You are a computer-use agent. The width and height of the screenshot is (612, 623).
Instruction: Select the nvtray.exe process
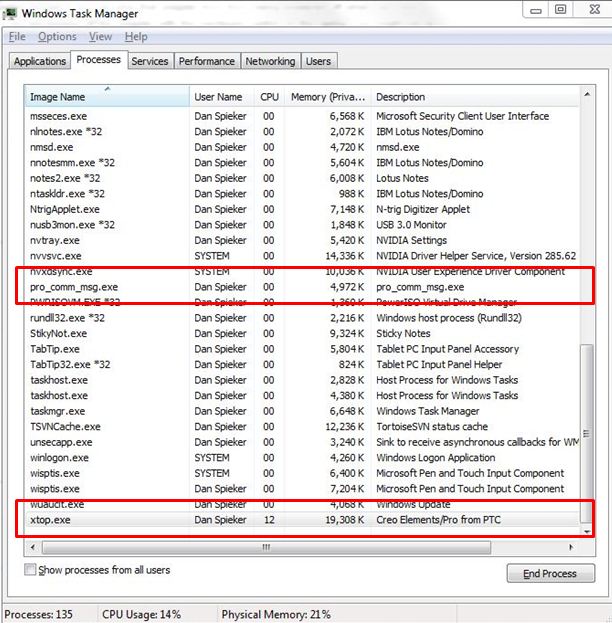click(x=301, y=240)
